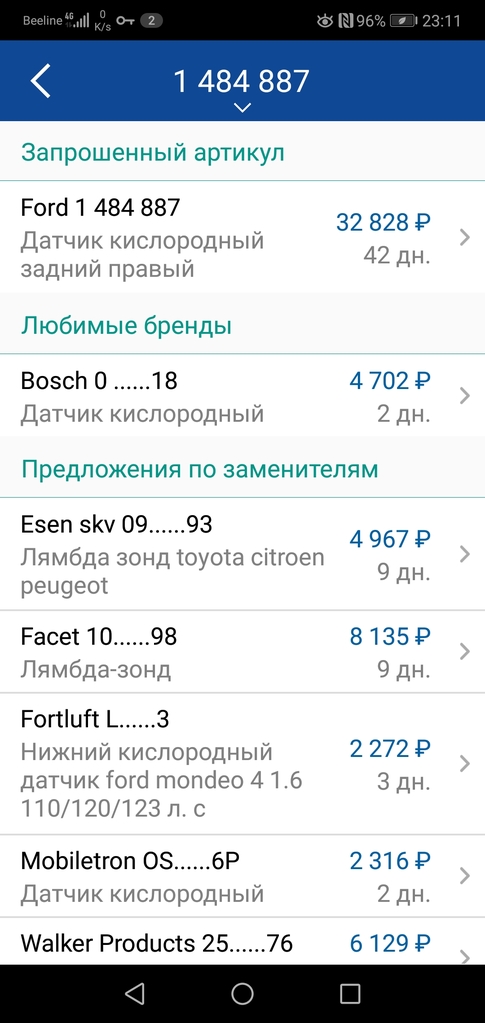Expand dropdown chevron under 1 484 887
Viewport: 485px width, 1023px height.
pos(242,108)
